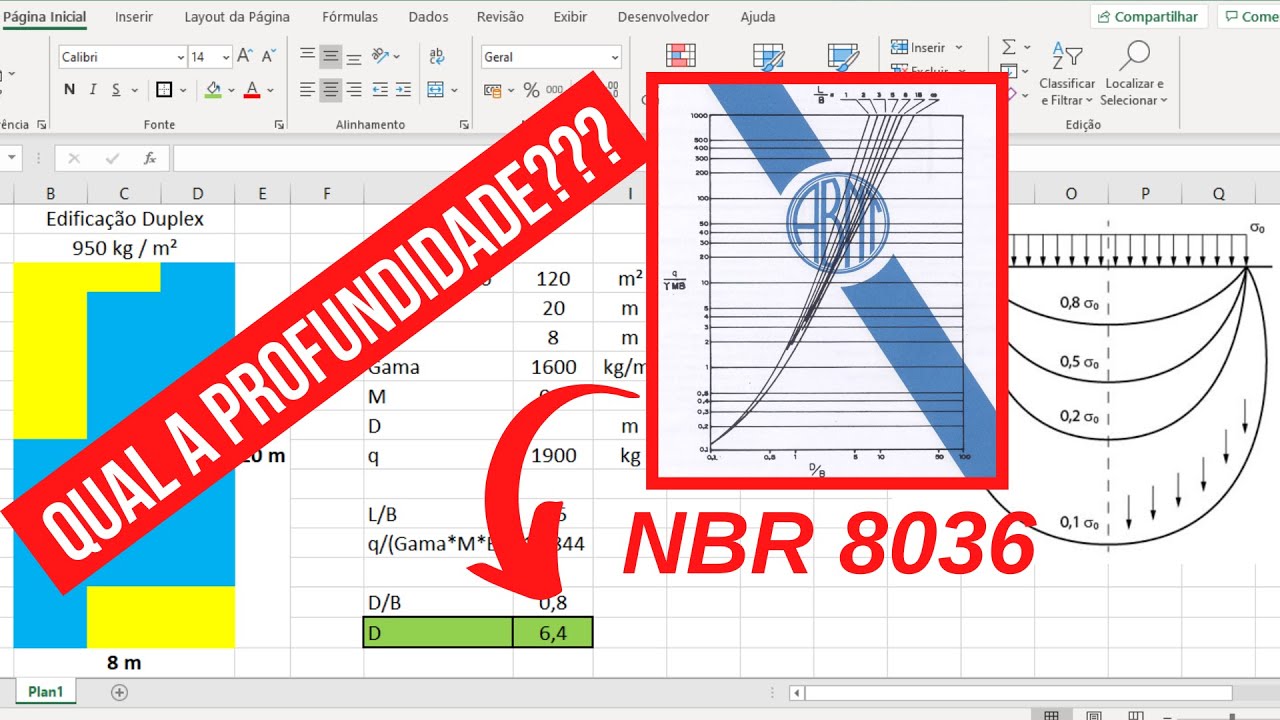Add a new sheet
1280x720 pixels.
pos(119,692)
